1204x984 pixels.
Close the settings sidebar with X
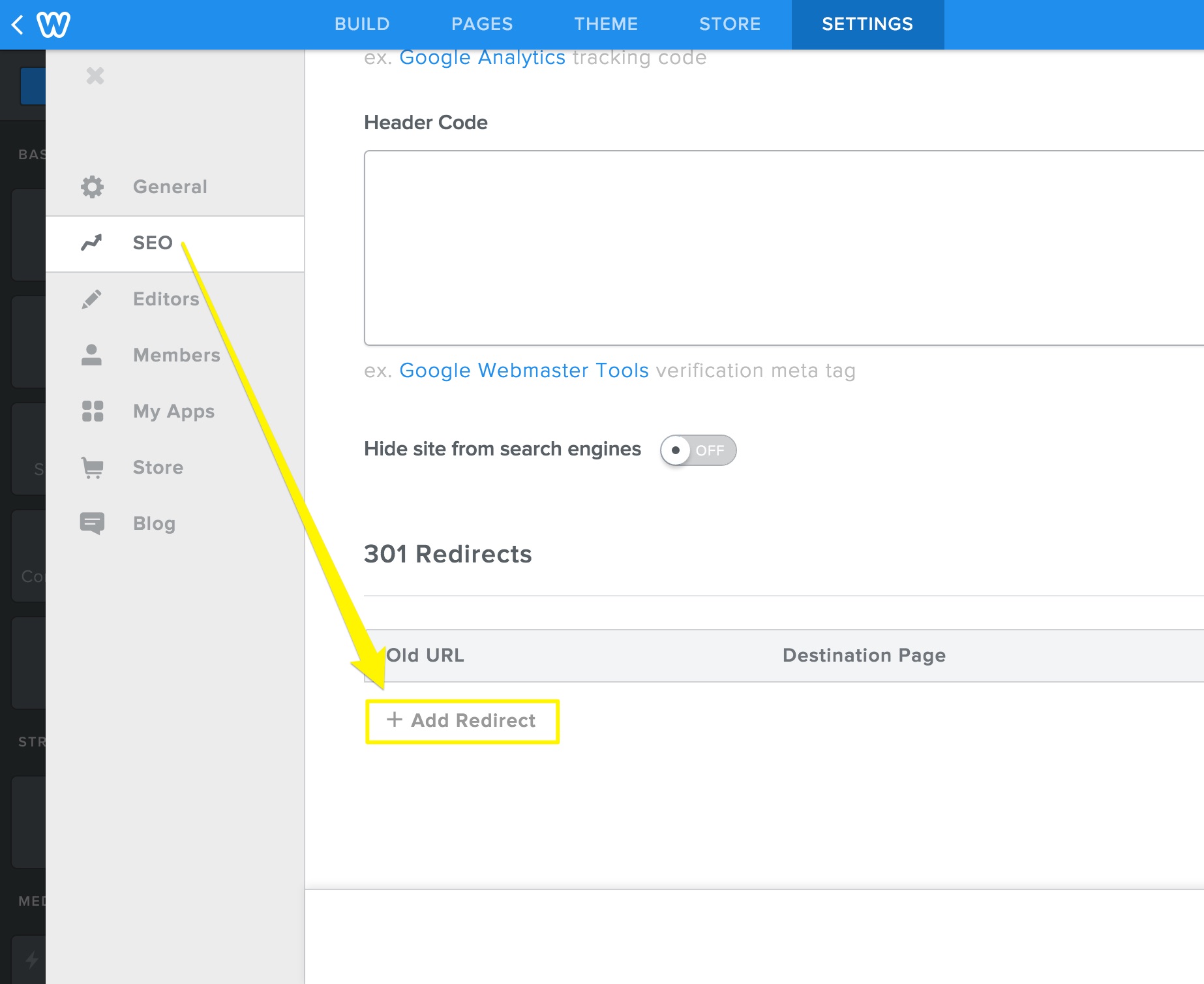coord(95,76)
